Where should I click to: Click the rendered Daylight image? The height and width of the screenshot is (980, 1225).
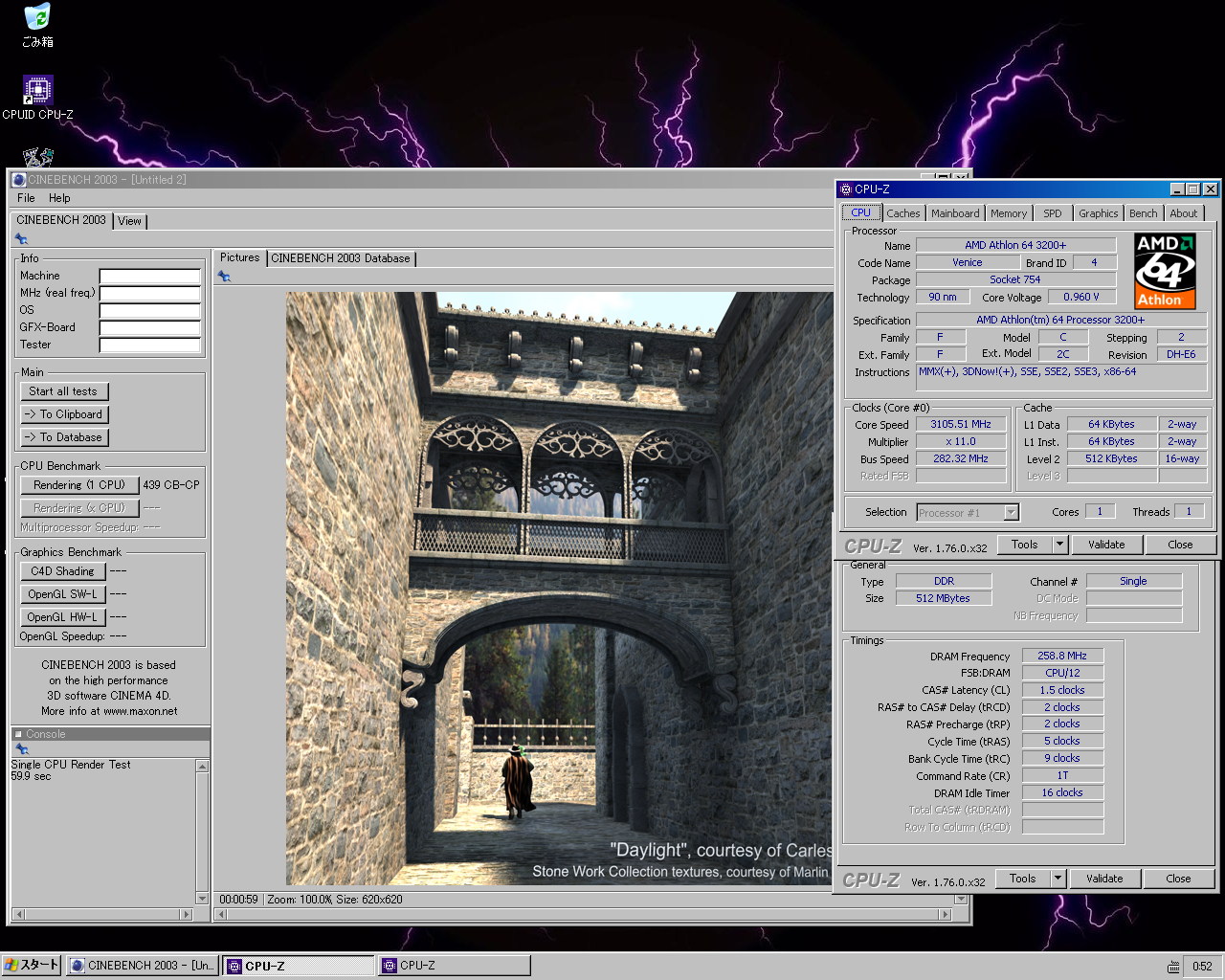point(560,589)
